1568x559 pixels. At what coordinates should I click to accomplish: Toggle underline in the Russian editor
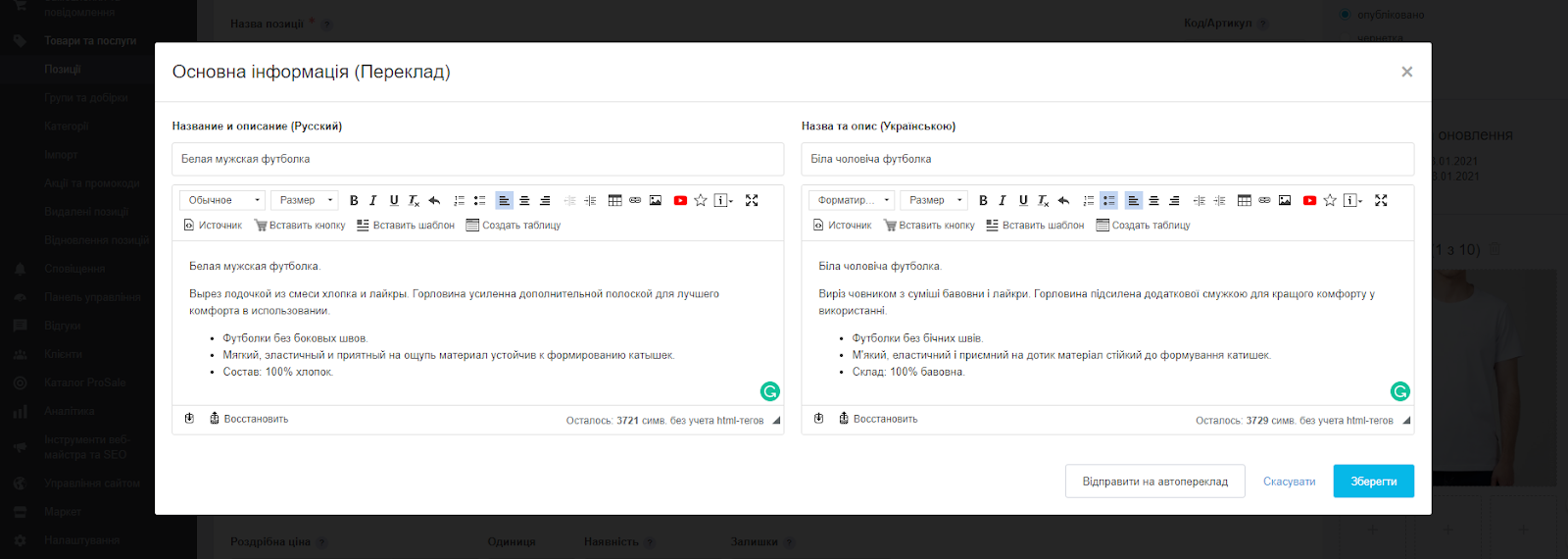[394, 200]
